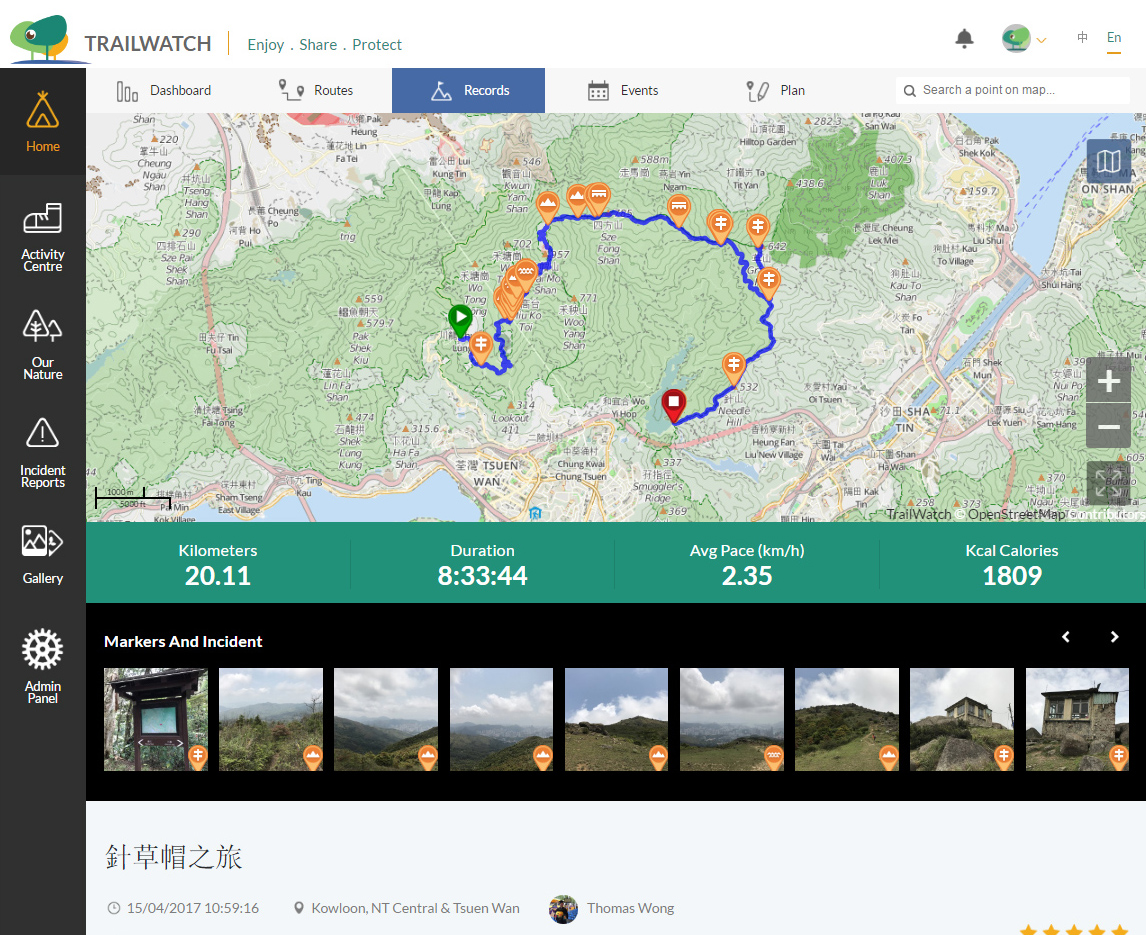Image resolution: width=1146 pixels, height=935 pixels.
Task: Click the red finish marker on map
Action: pos(674,405)
